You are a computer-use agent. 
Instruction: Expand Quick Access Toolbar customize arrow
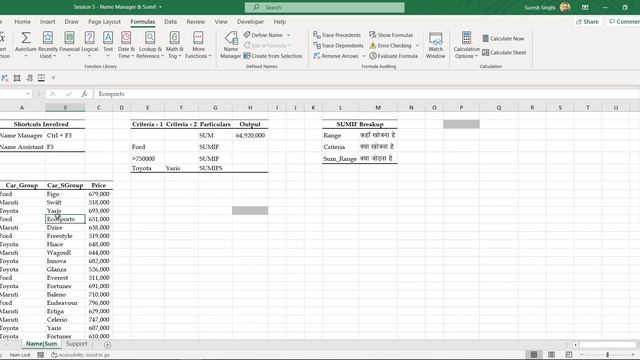53,78
